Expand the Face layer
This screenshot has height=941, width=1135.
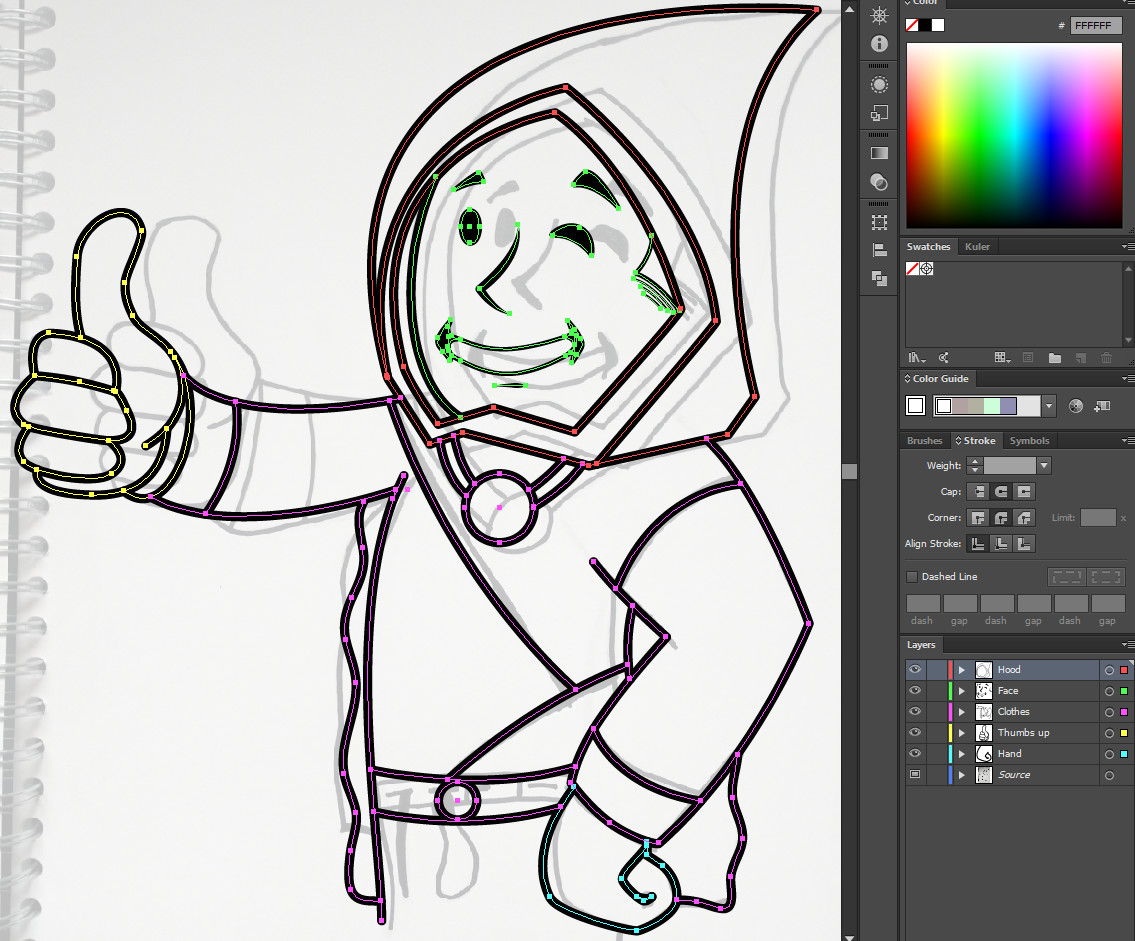click(960, 690)
